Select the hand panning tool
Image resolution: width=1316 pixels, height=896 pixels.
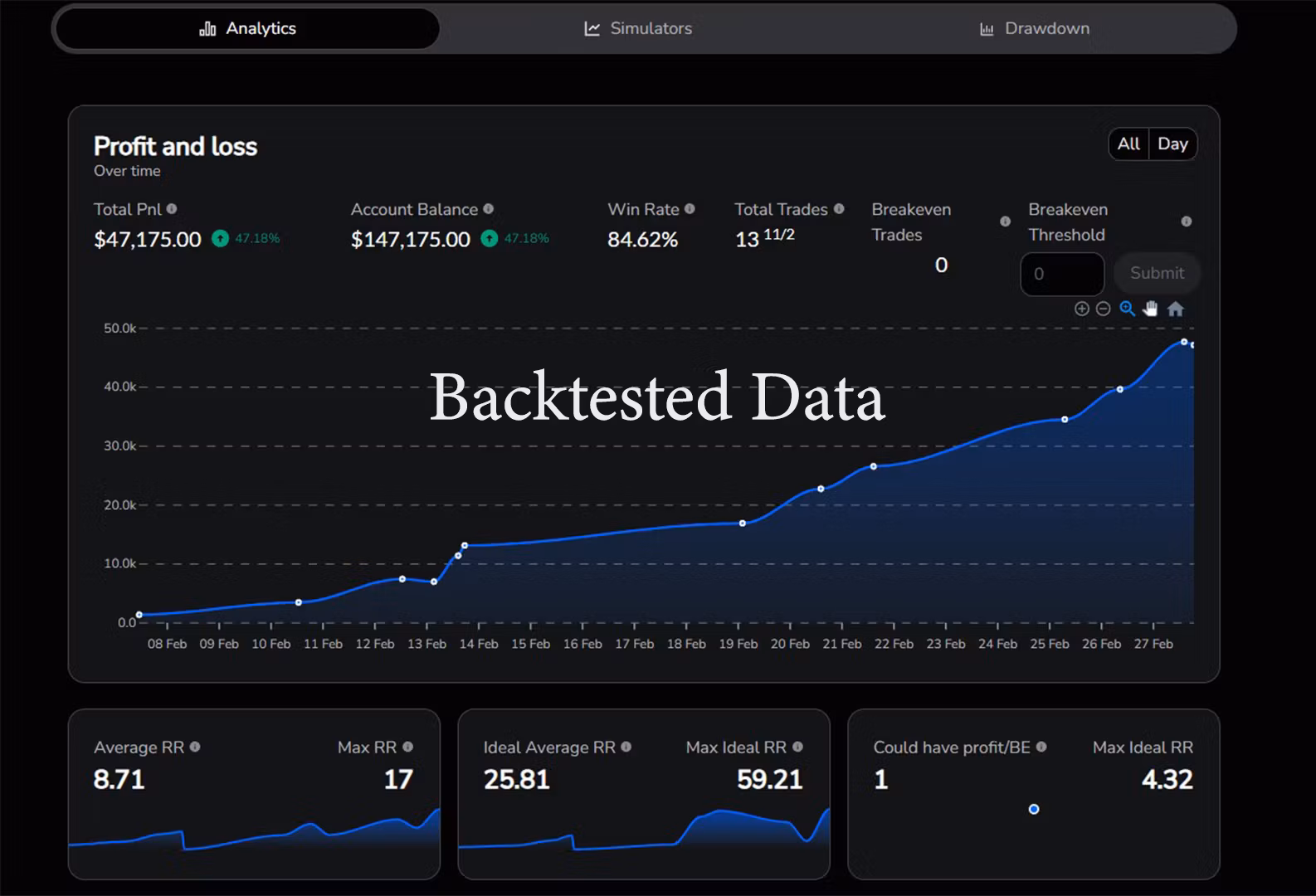(x=1150, y=309)
